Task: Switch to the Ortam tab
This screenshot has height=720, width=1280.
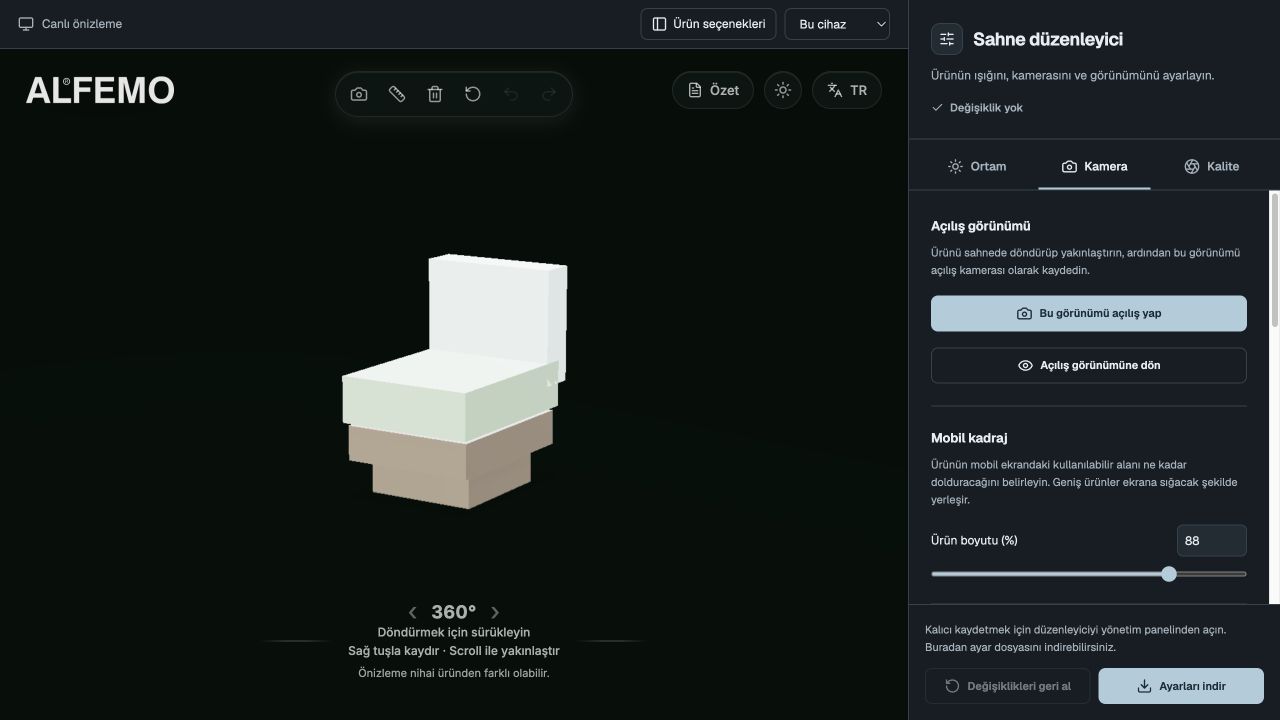Action: tap(977, 166)
